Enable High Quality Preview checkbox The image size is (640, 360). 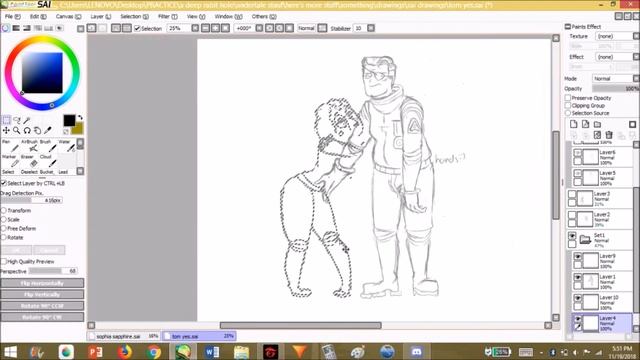4,262
